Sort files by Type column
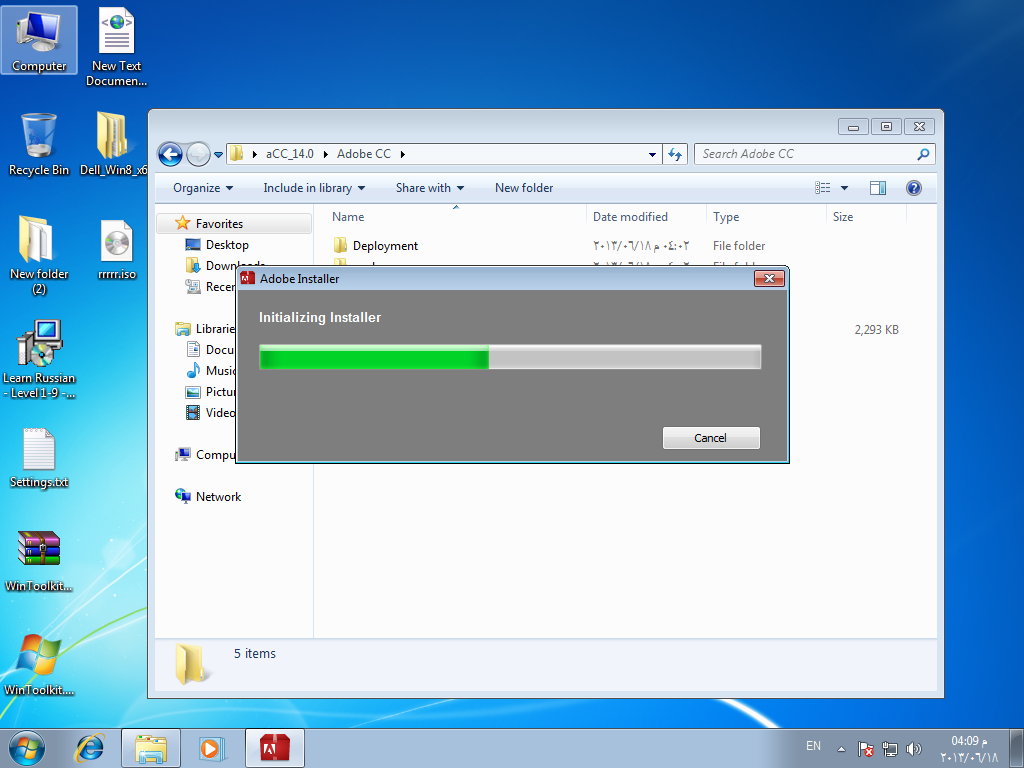 (x=767, y=217)
